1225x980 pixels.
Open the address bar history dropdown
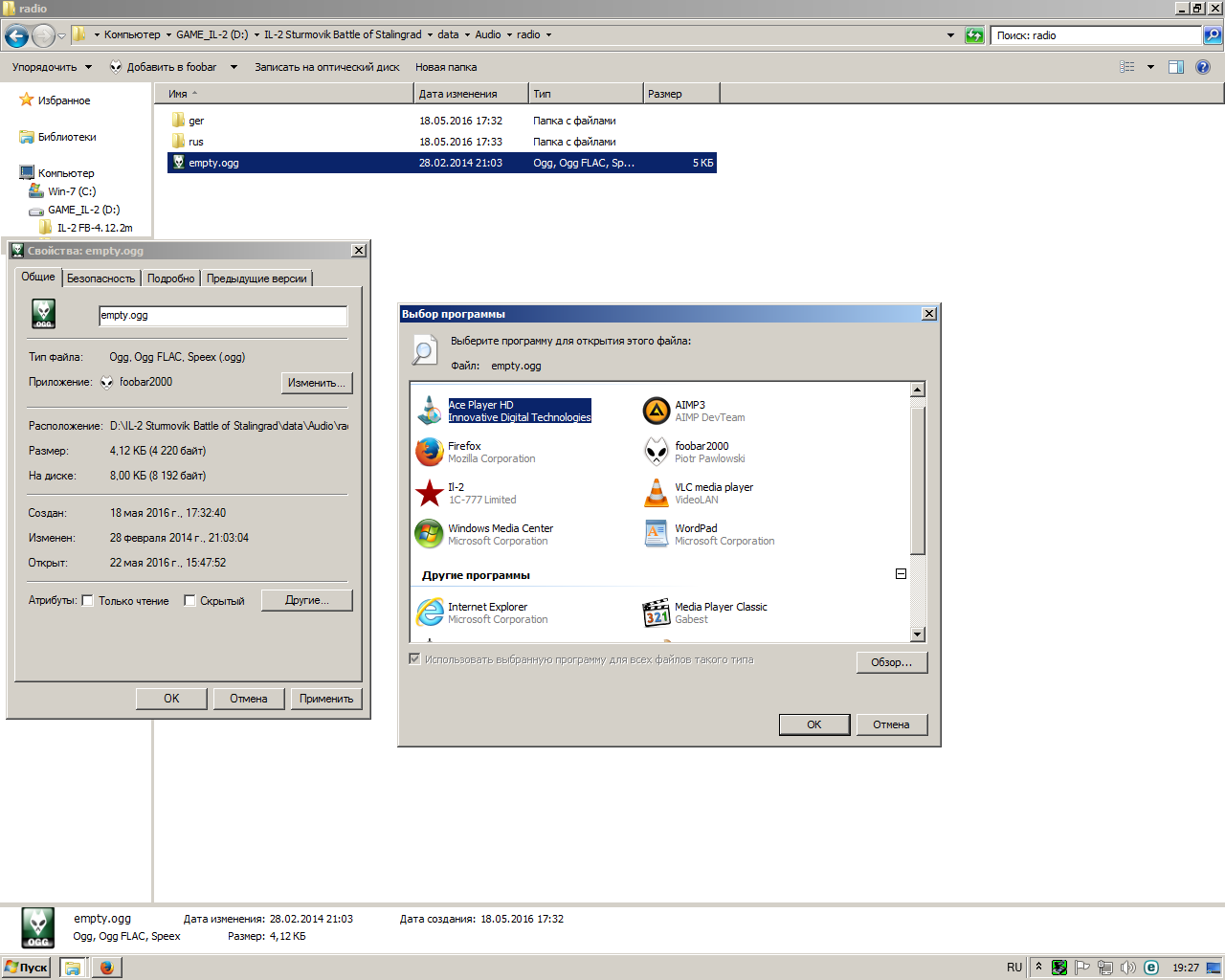(950, 35)
